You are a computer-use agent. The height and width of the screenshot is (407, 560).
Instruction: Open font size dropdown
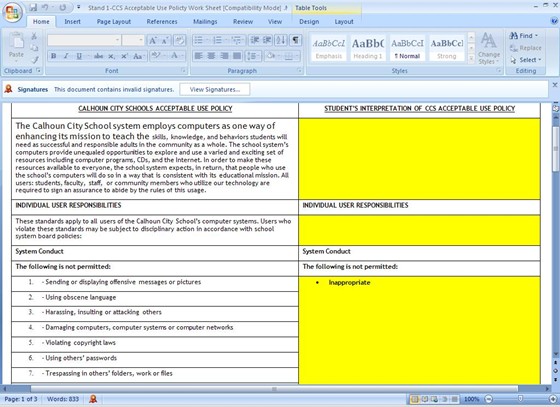[141, 40]
